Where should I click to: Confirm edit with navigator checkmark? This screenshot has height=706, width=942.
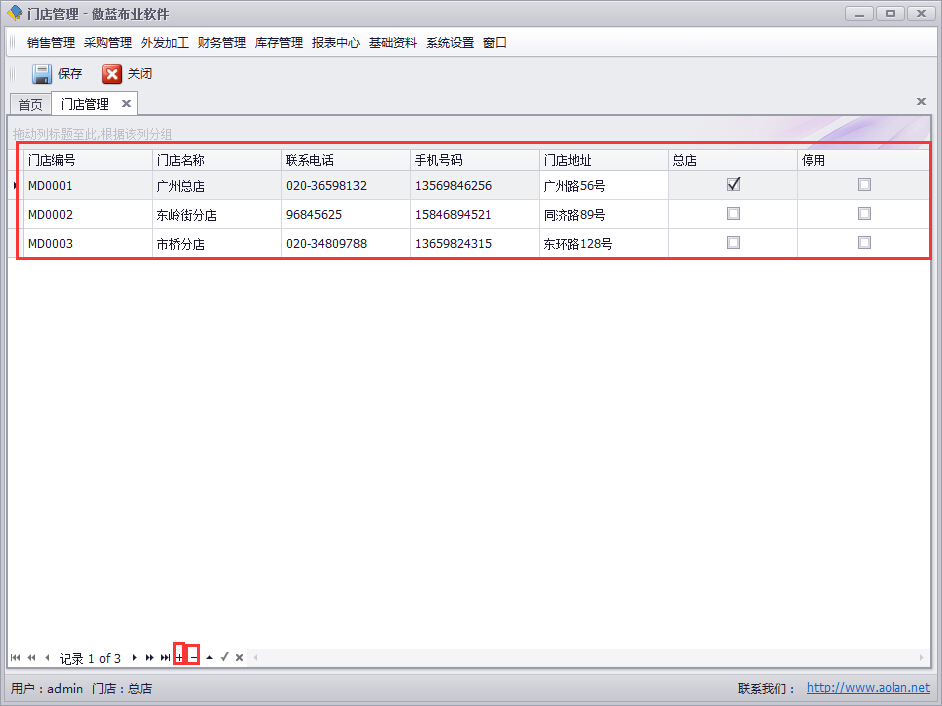[x=225, y=657]
